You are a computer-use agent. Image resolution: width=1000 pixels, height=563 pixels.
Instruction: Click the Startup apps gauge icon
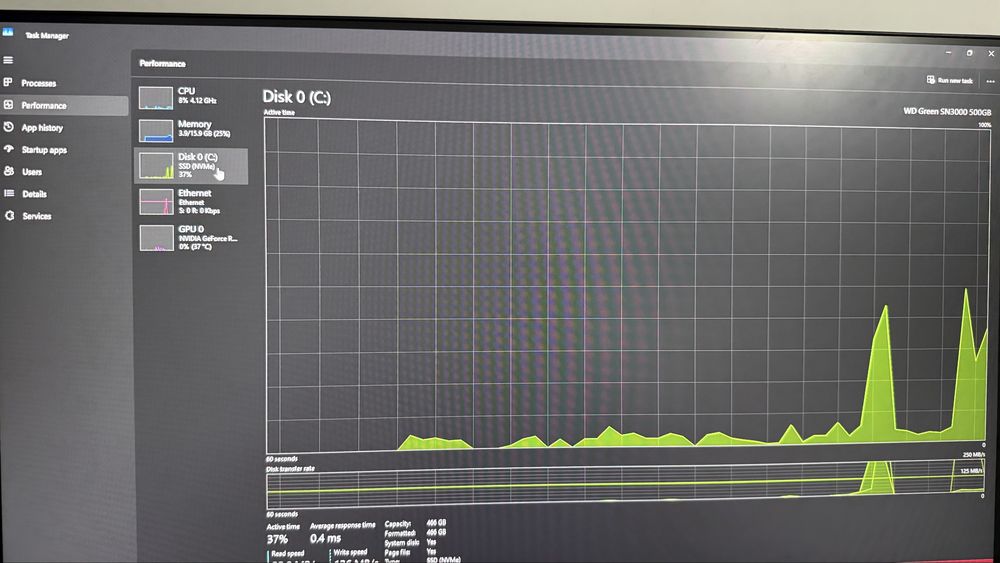[8, 149]
